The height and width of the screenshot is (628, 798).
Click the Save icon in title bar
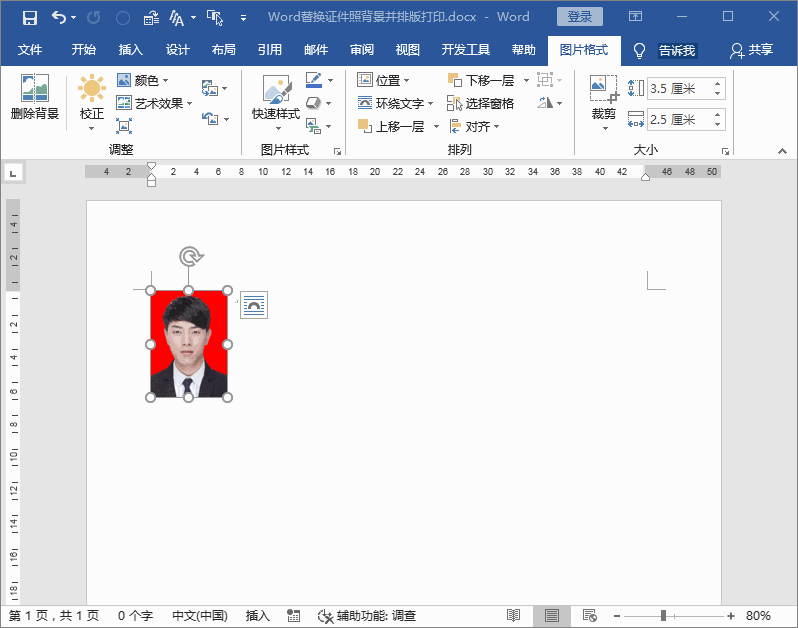point(30,18)
